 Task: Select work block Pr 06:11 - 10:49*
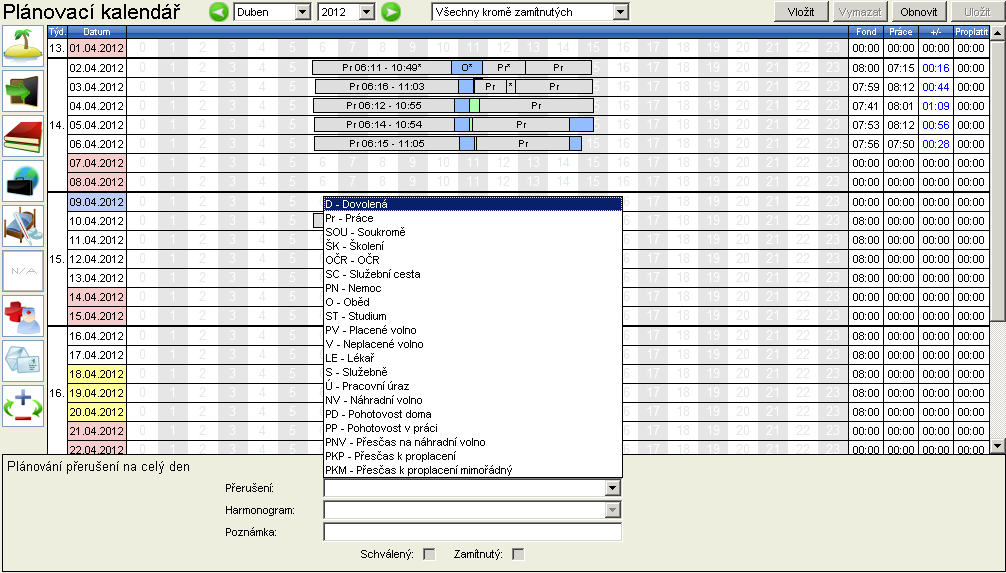382,67
